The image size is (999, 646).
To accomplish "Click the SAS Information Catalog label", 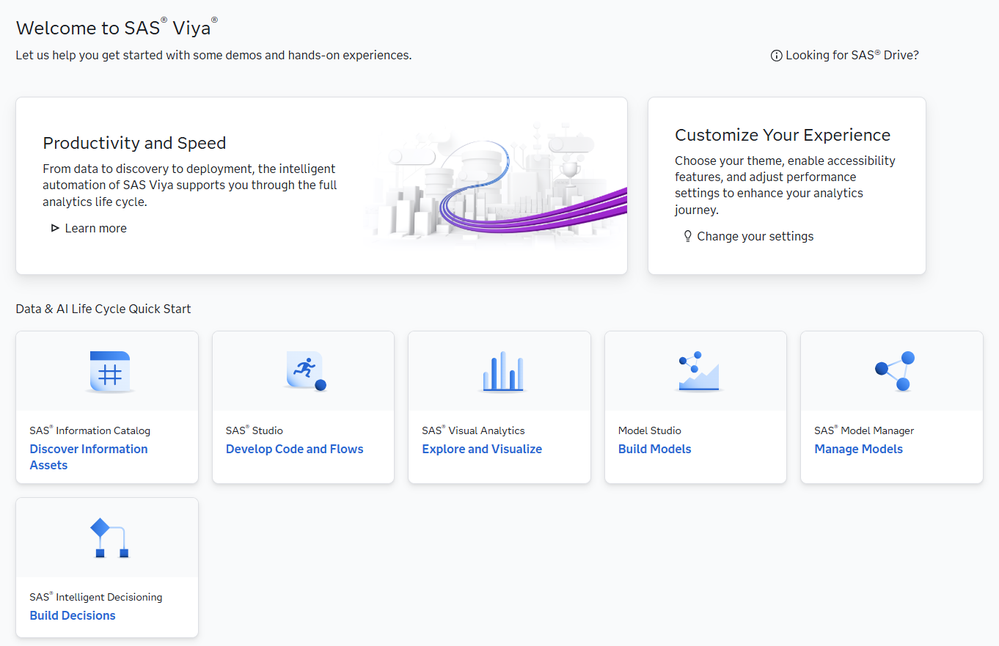I will [90, 431].
